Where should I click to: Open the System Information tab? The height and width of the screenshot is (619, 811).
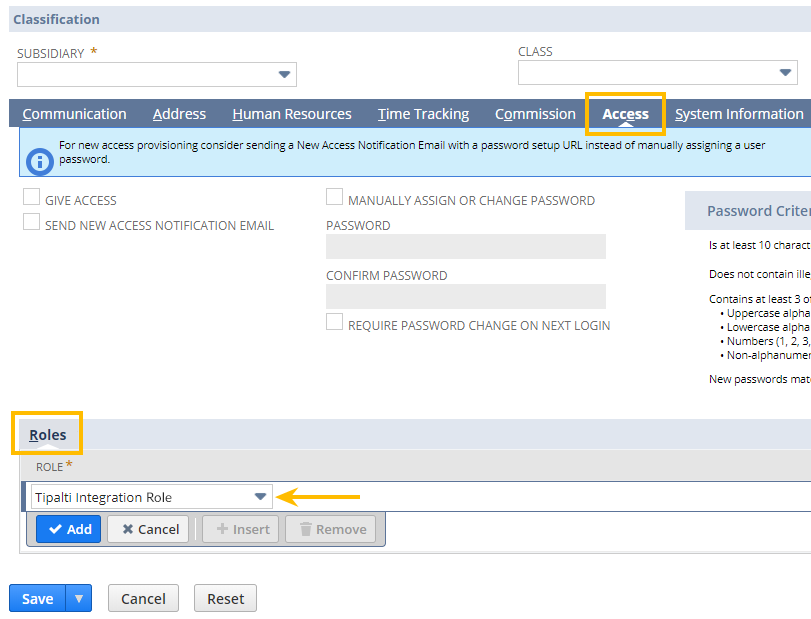[x=739, y=114]
